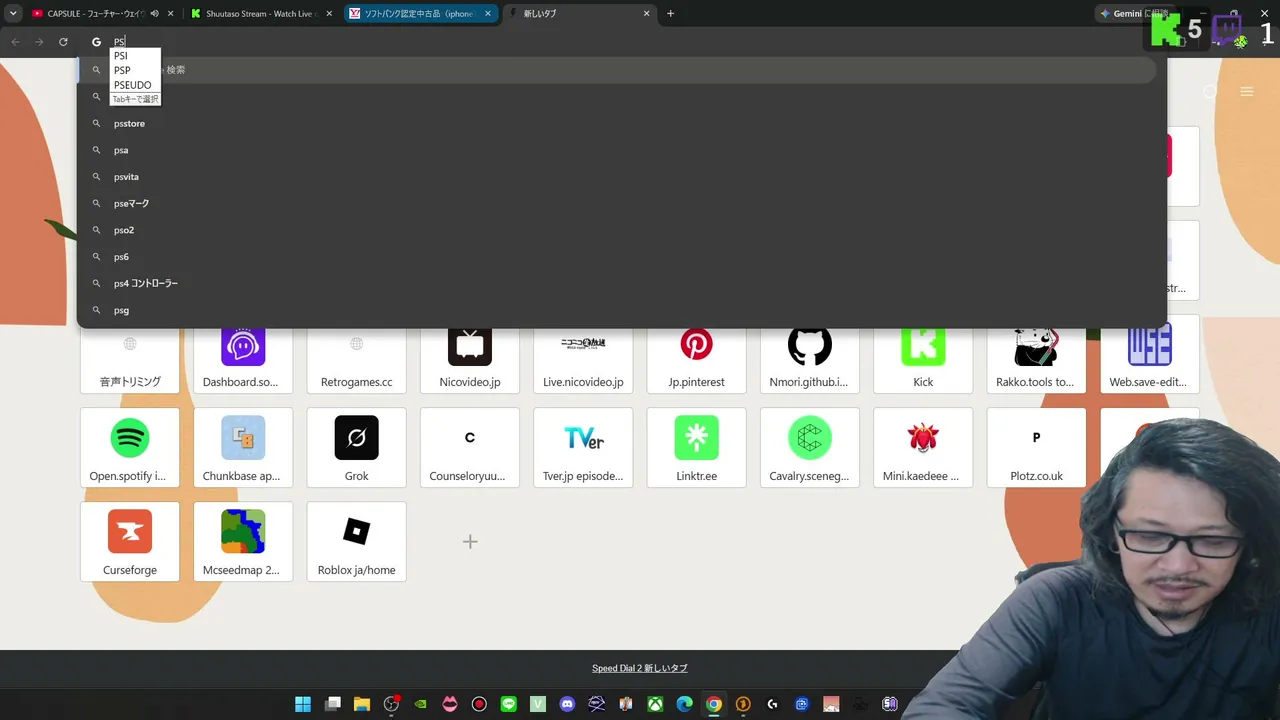
Task: Select PSP in the IME candidate list
Action: click(x=134, y=70)
